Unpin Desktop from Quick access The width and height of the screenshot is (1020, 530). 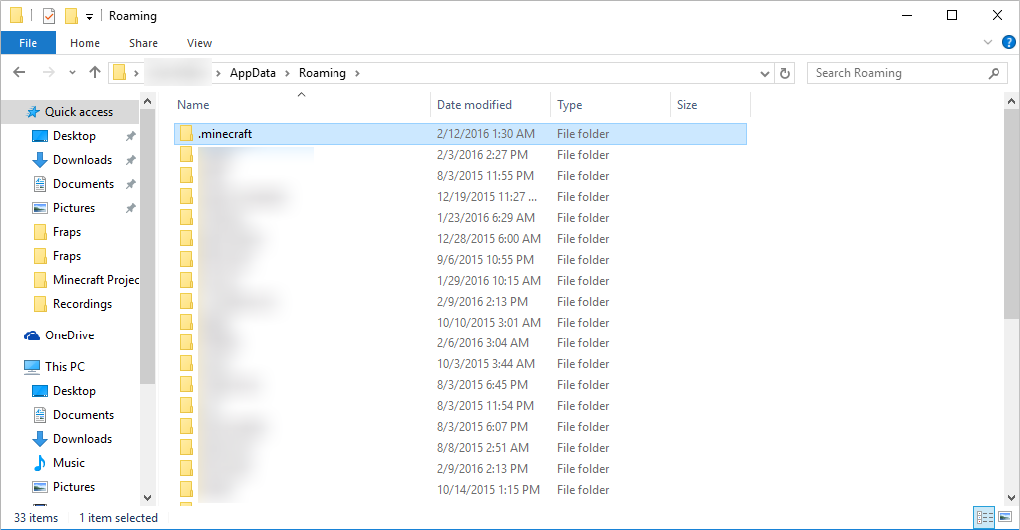(130, 136)
